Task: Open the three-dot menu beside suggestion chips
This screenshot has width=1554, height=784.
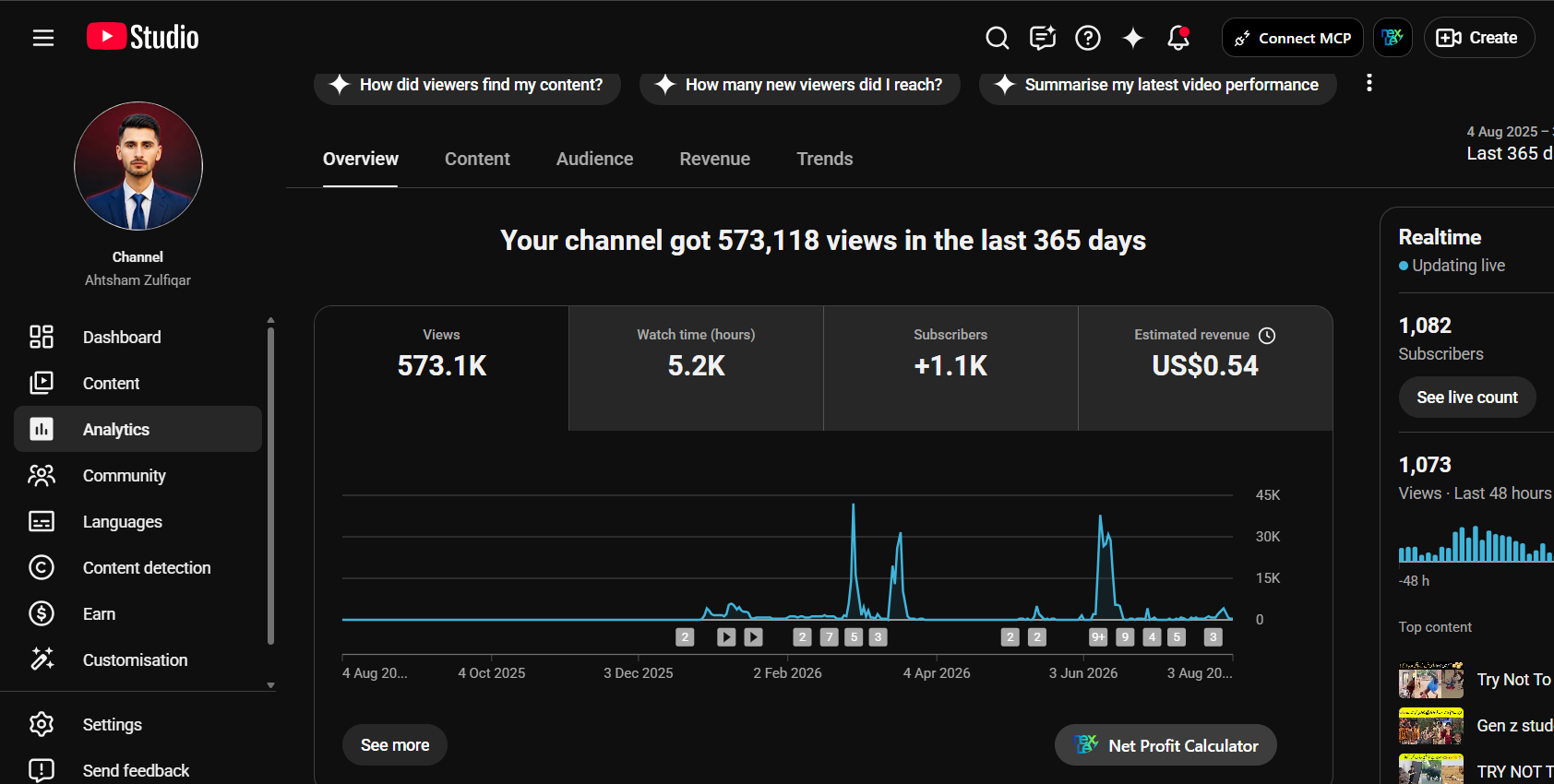Action: (1369, 83)
